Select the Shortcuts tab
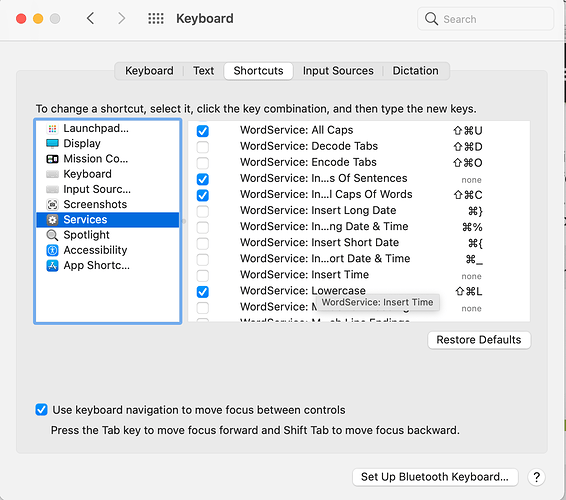 [x=258, y=71]
